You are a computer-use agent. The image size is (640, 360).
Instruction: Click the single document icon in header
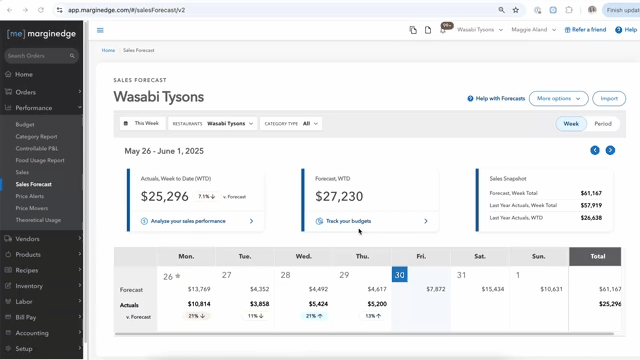428,30
